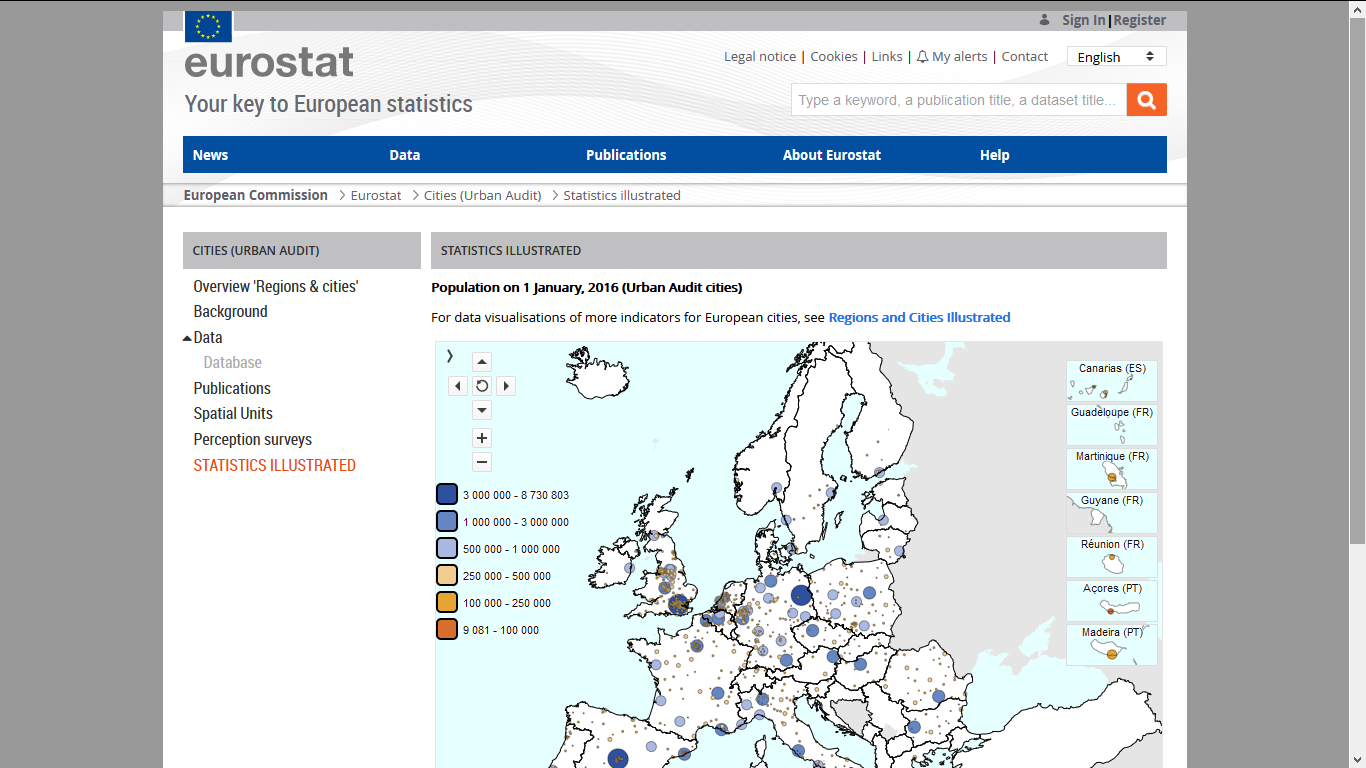
Task: Open the Legal notice link
Action: pyautogui.click(x=760, y=57)
